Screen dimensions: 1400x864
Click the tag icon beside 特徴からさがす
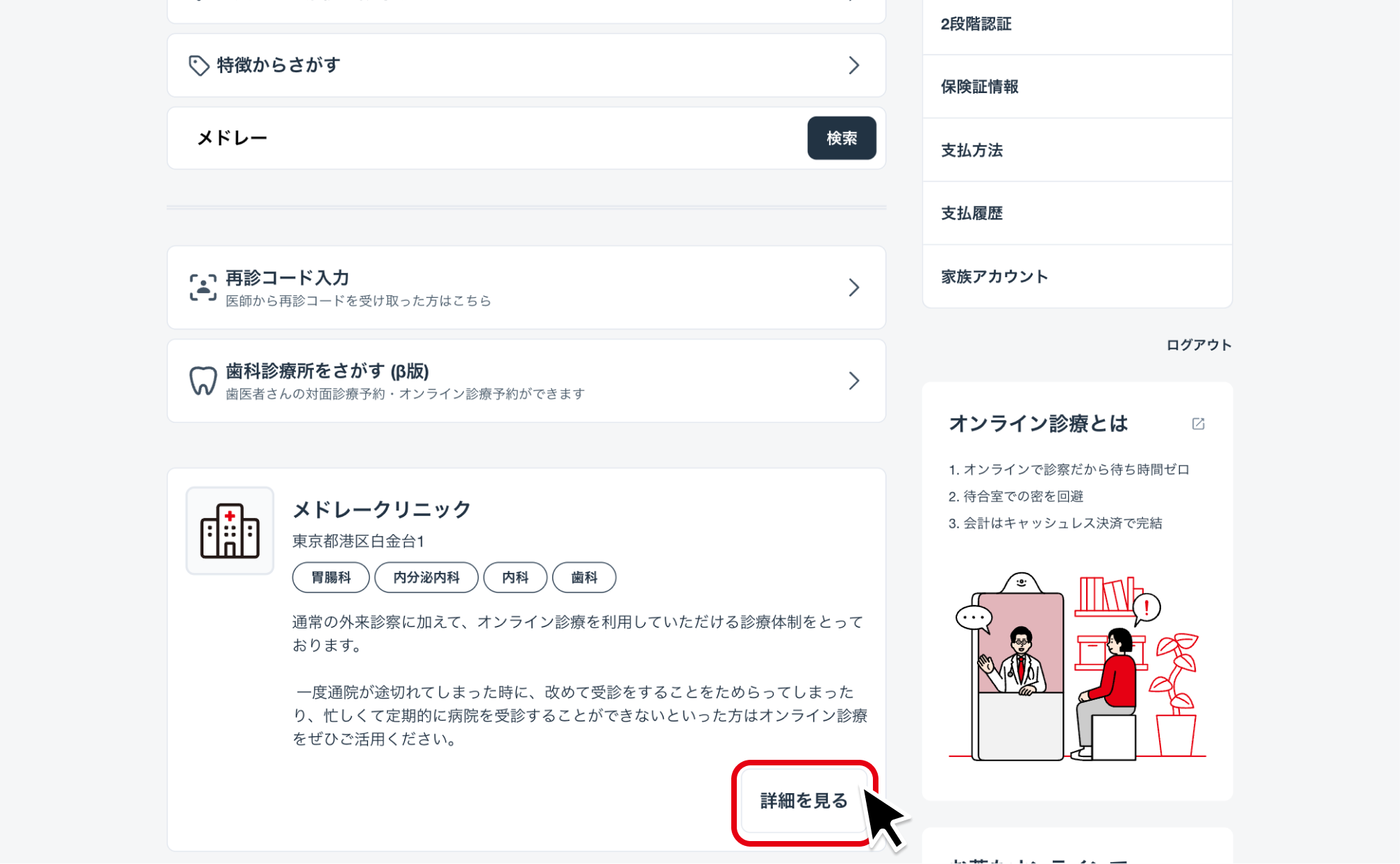(199, 65)
